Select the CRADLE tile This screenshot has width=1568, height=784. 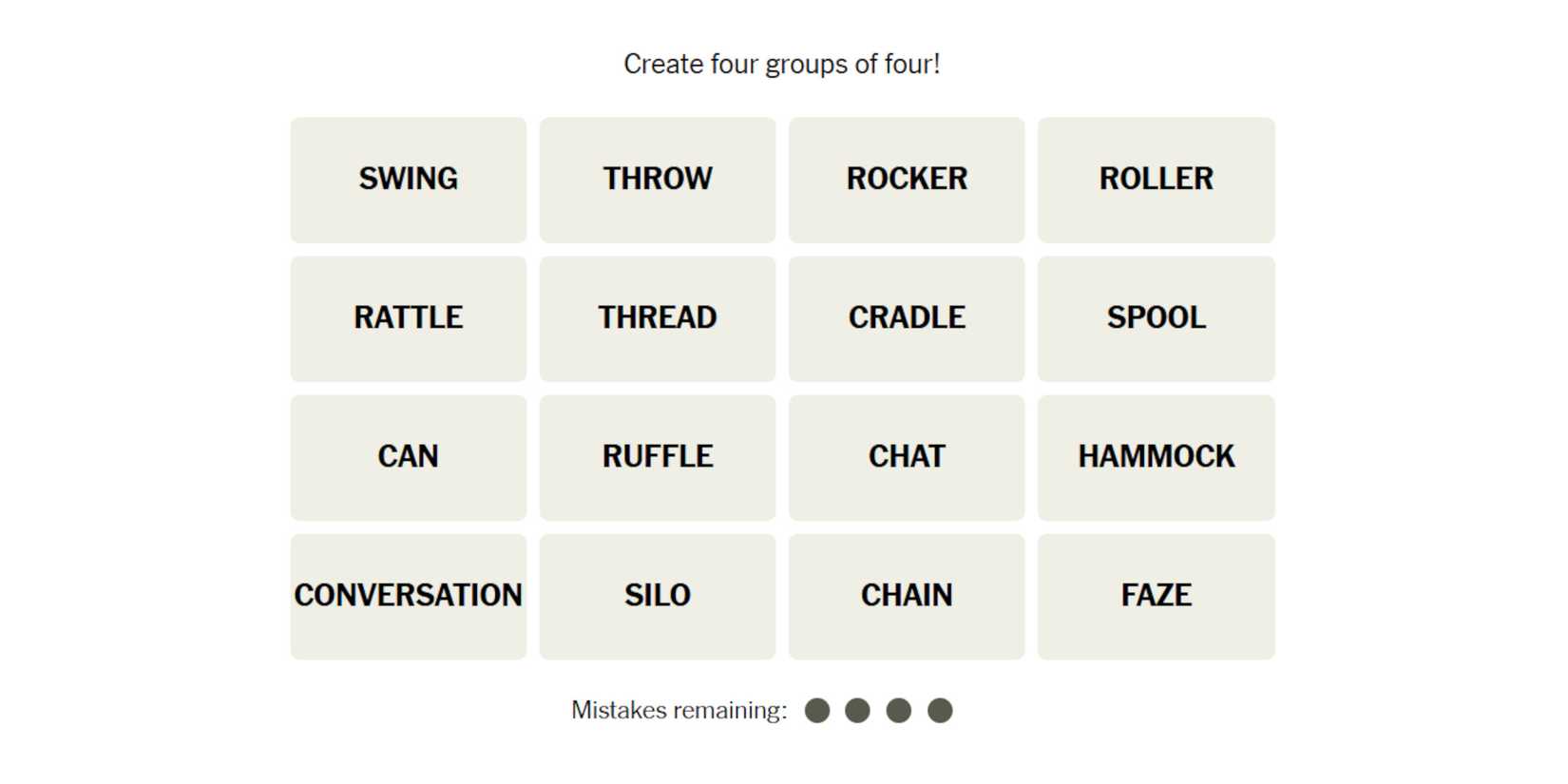pos(907,318)
